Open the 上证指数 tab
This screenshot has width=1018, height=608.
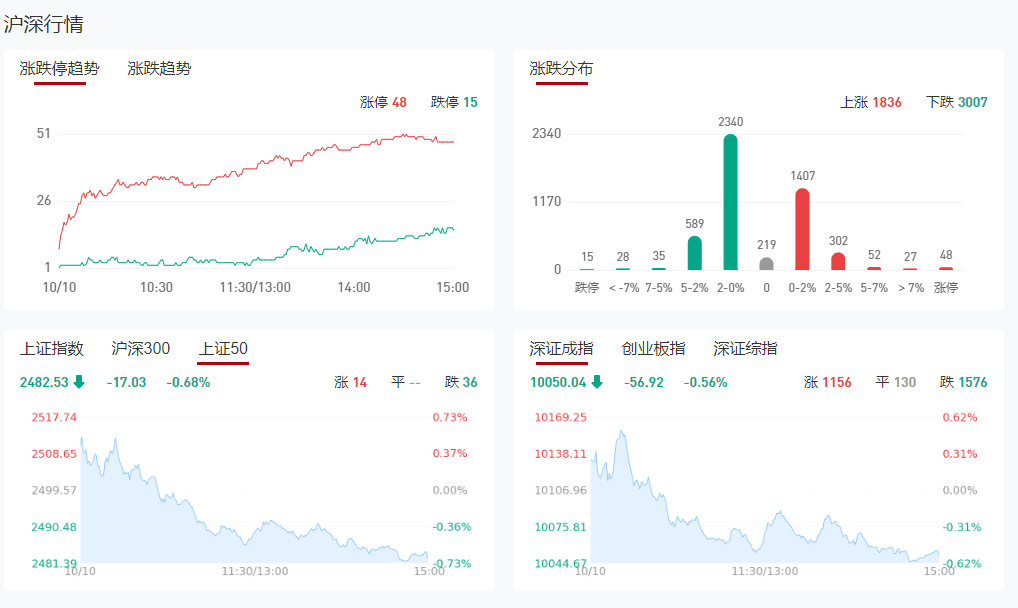click(x=52, y=349)
